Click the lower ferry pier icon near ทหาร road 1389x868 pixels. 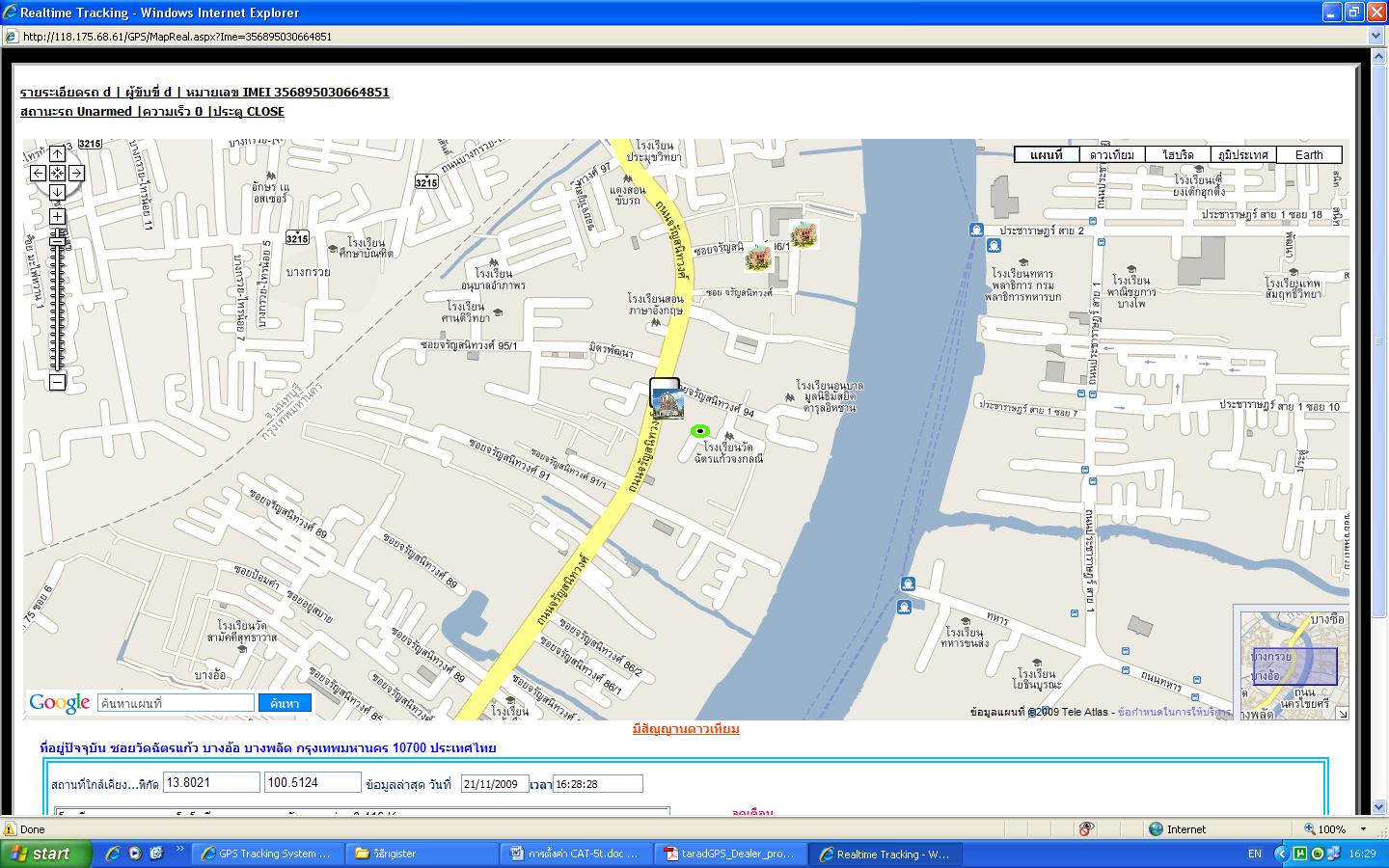904,607
